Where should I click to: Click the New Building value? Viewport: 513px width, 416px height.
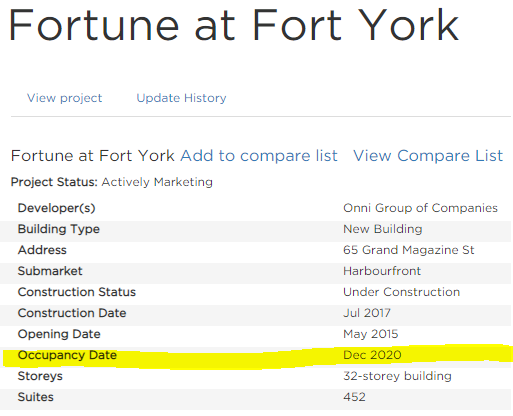coord(383,229)
